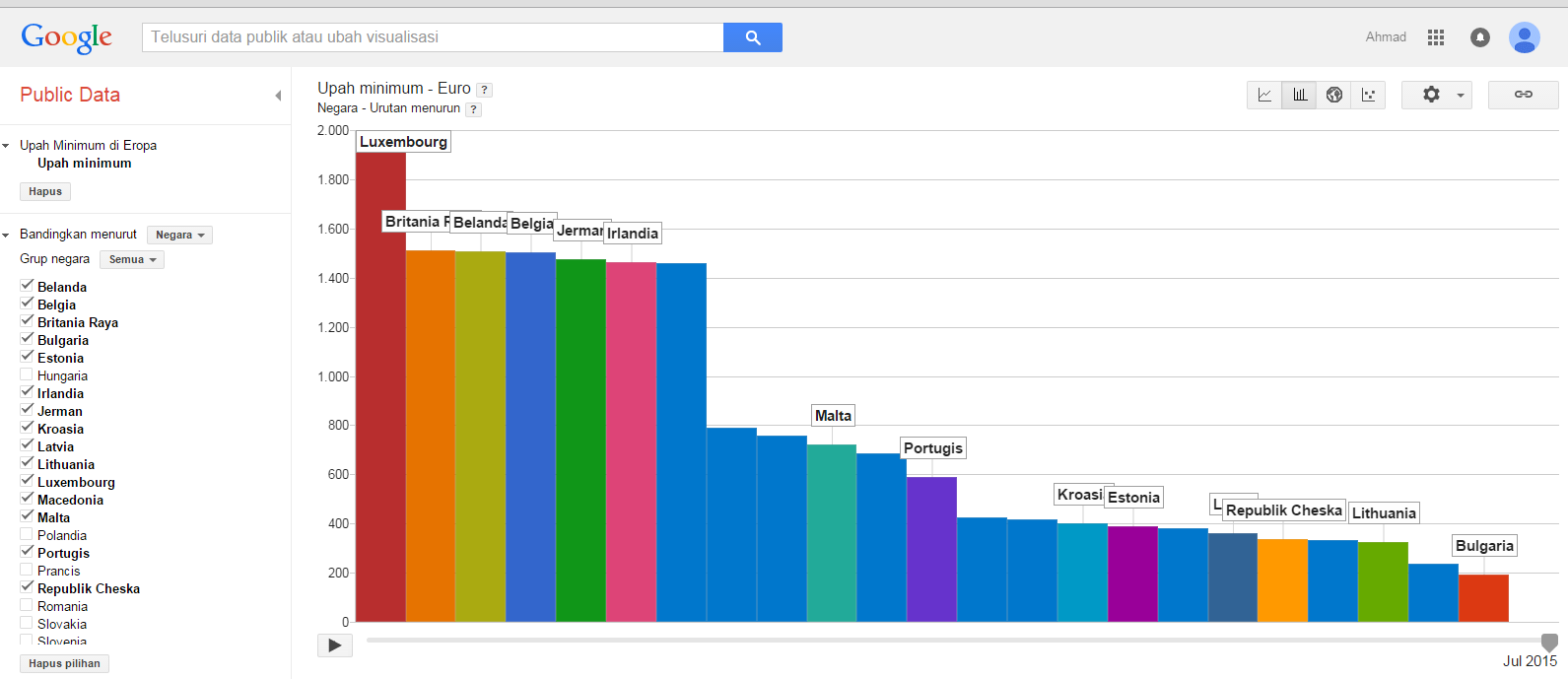Image resolution: width=1568 pixels, height=679 pixels.
Task: Open the Public Data link
Action: tap(70, 95)
